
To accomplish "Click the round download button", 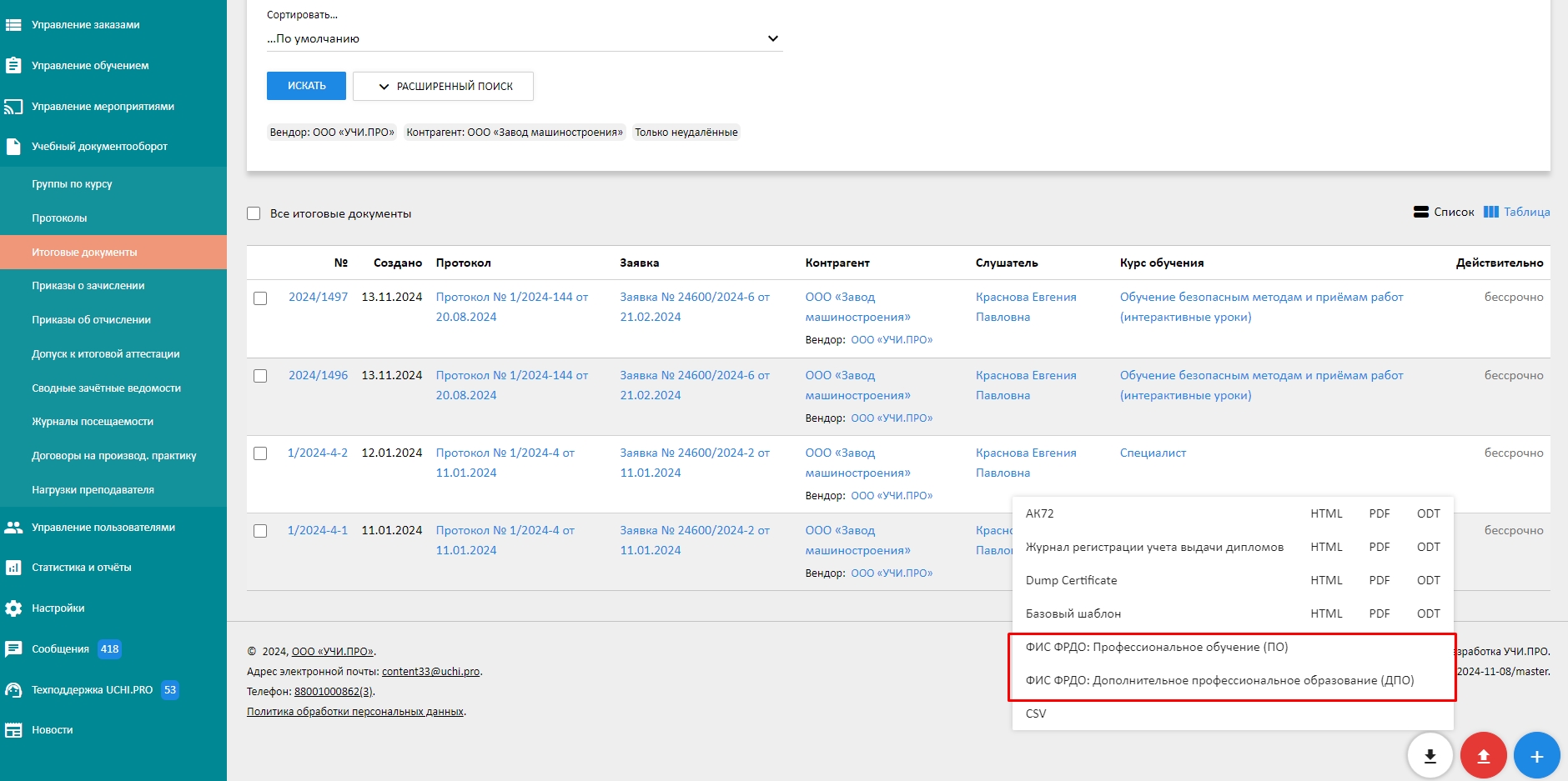I will [1430, 756].
